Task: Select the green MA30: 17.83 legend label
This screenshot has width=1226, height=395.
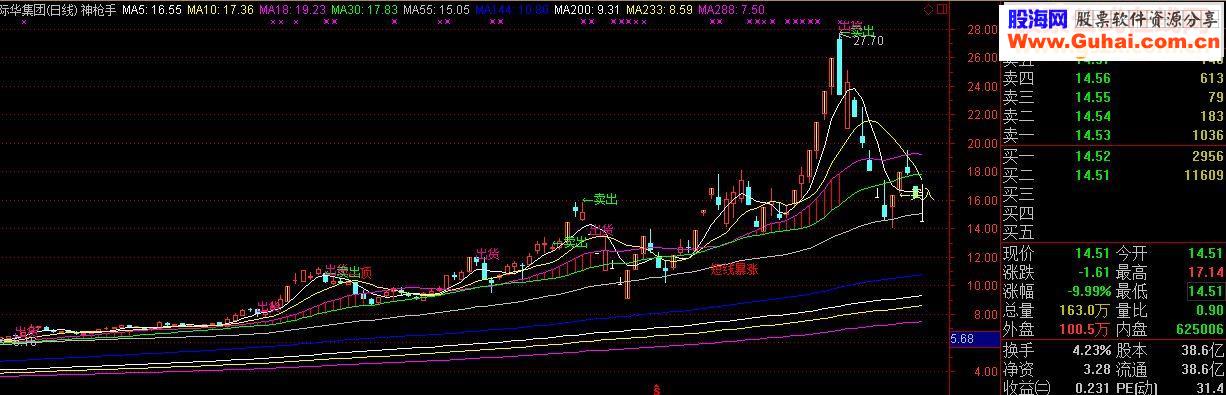Action: tap(365, 8)
